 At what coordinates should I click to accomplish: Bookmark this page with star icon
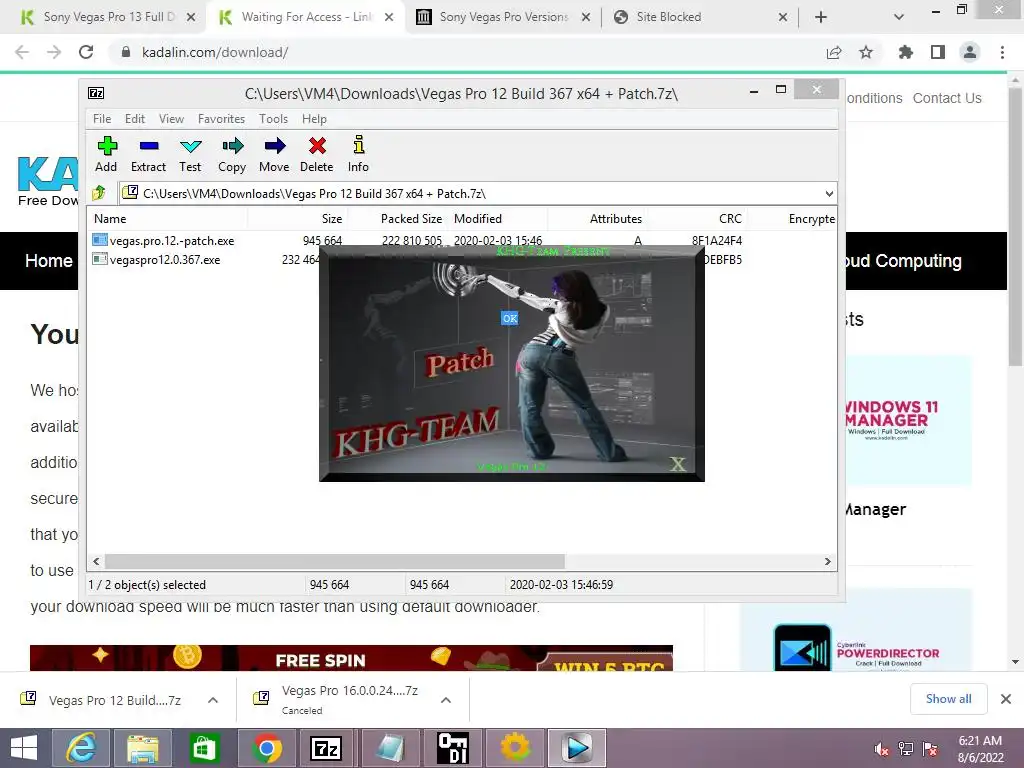866,52
